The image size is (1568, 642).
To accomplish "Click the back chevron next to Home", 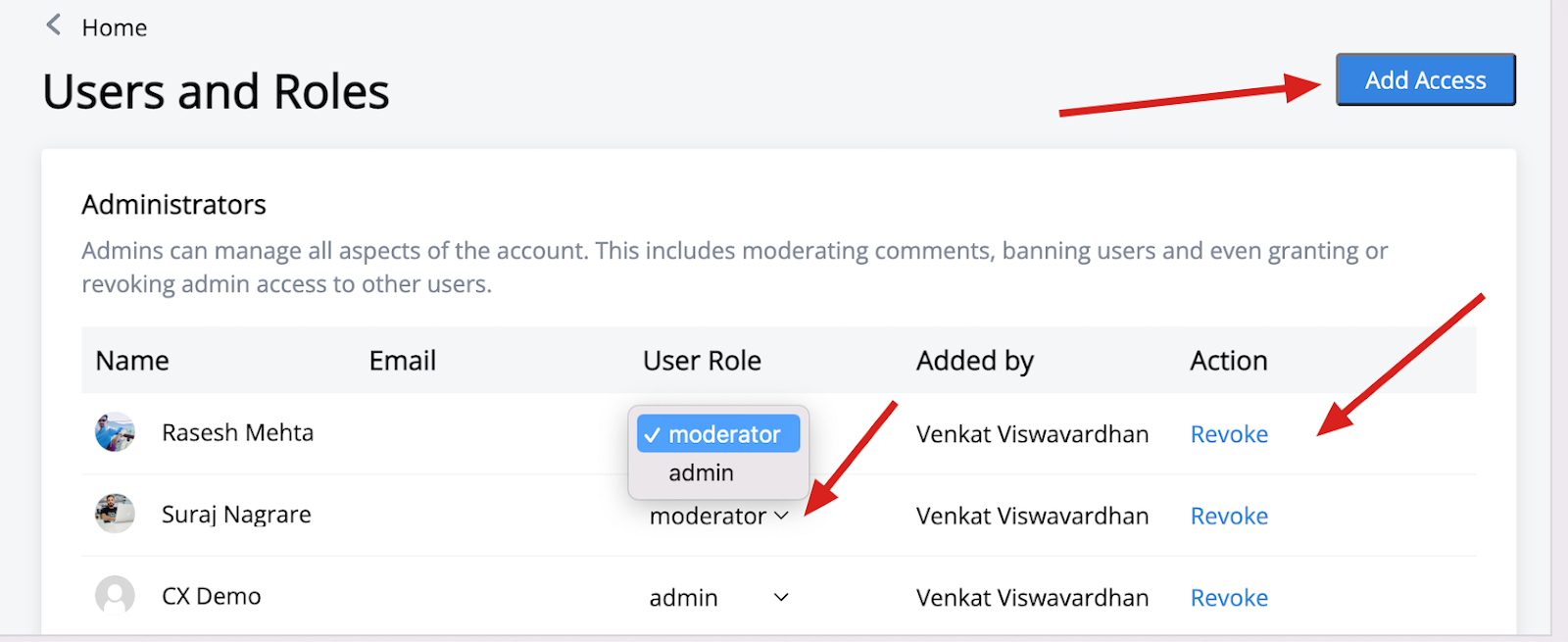I will pos(54,25).
